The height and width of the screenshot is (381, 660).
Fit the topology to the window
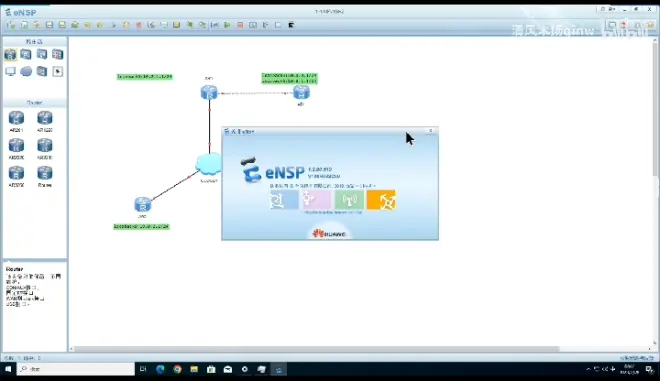pos(215,25)
